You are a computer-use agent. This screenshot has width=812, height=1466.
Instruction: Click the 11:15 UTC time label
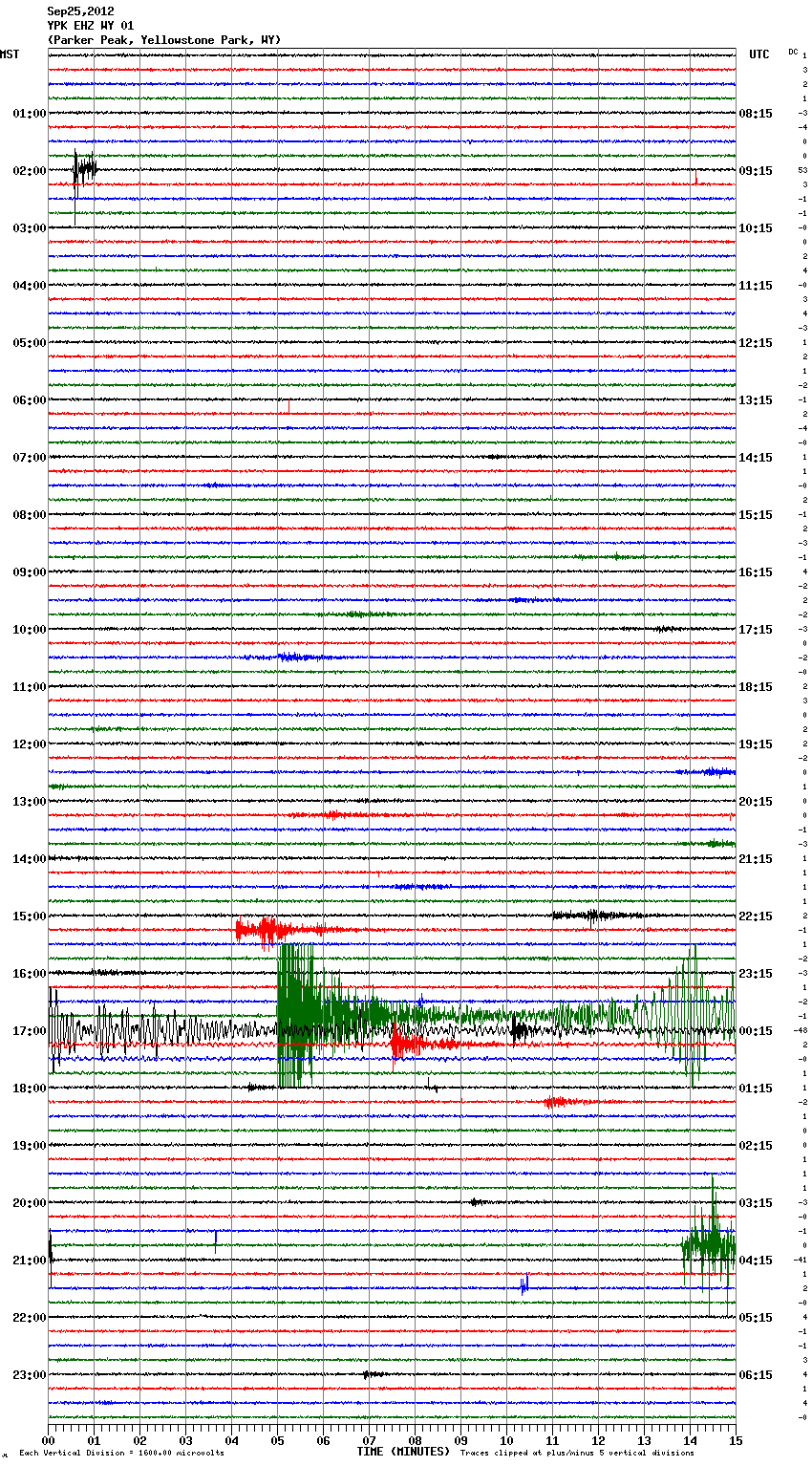click(756, 286)
